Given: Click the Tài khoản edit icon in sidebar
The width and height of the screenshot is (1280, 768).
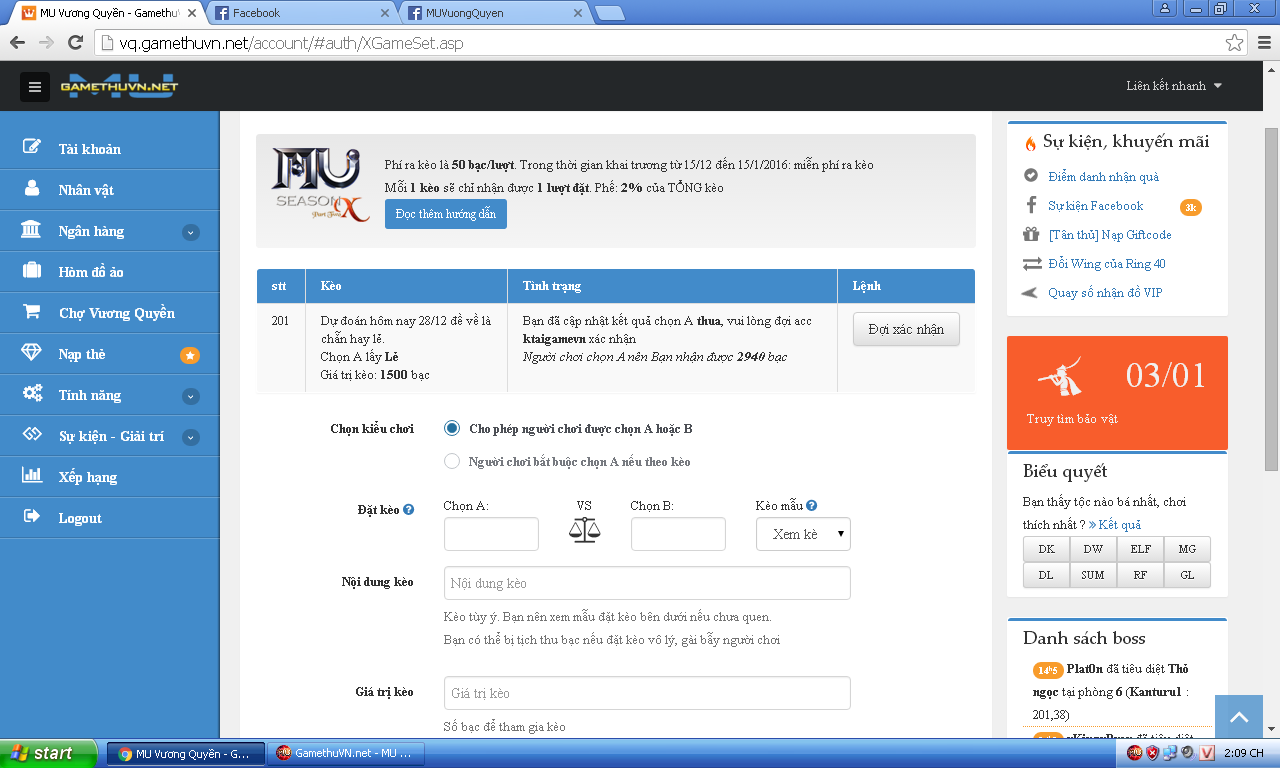Looking at the screenshot, I should coord(32,148).
